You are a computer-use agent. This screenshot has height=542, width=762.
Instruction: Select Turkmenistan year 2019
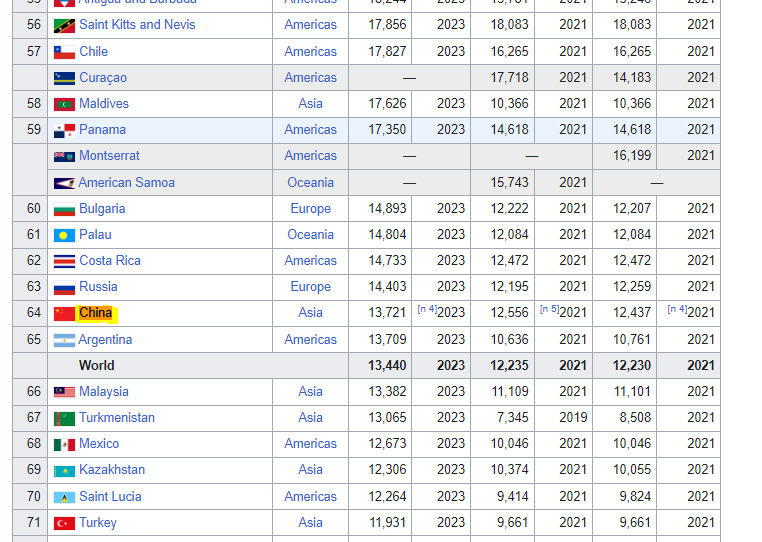573,418
